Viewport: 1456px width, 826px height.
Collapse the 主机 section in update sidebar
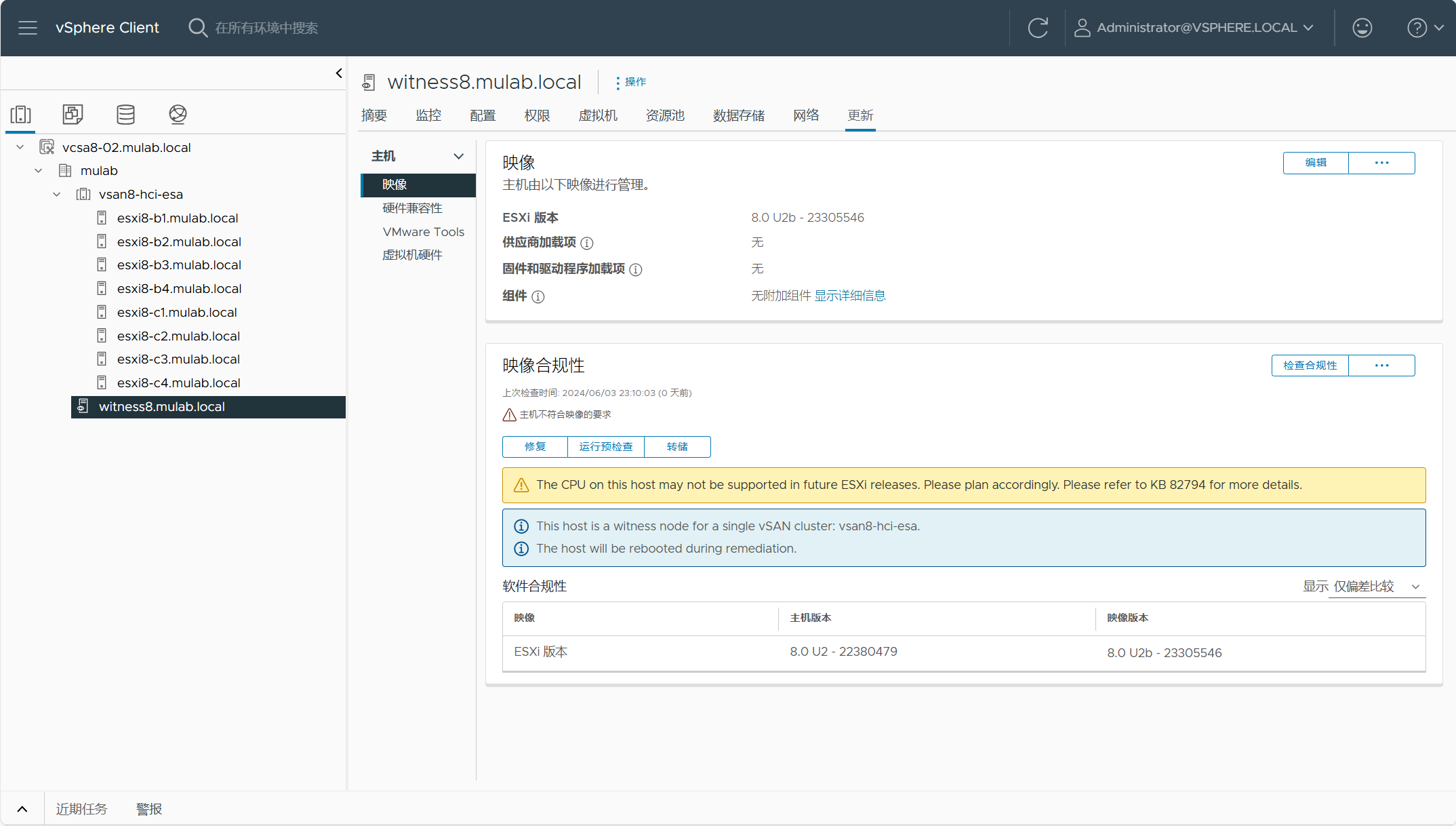pos(459,156)
